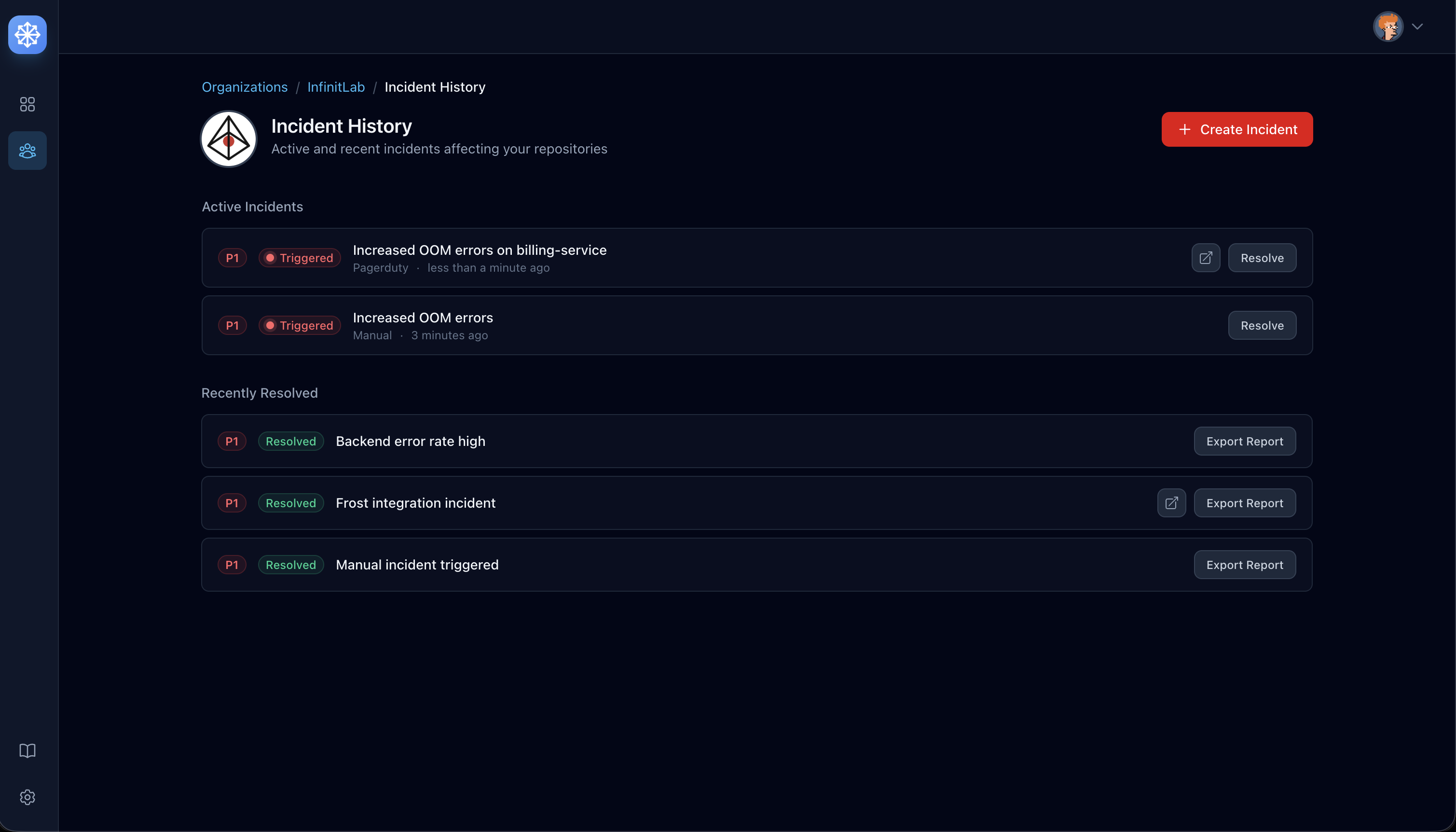The width and height of the screenshot is (1456, 832).
Task: Open 'Backend error rate high' incident
Action: tap(411, 441)
